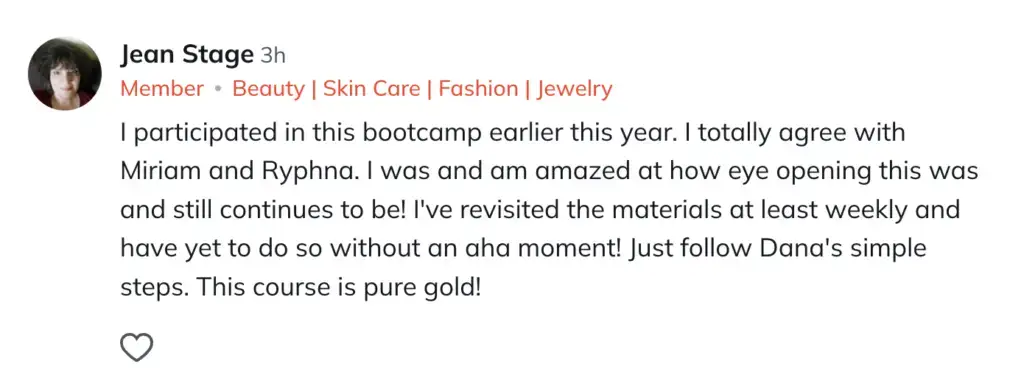Viewport: 1024px width, 392px height.
Task: Click Jewelry in the member tagline
Action: point(575,89)
